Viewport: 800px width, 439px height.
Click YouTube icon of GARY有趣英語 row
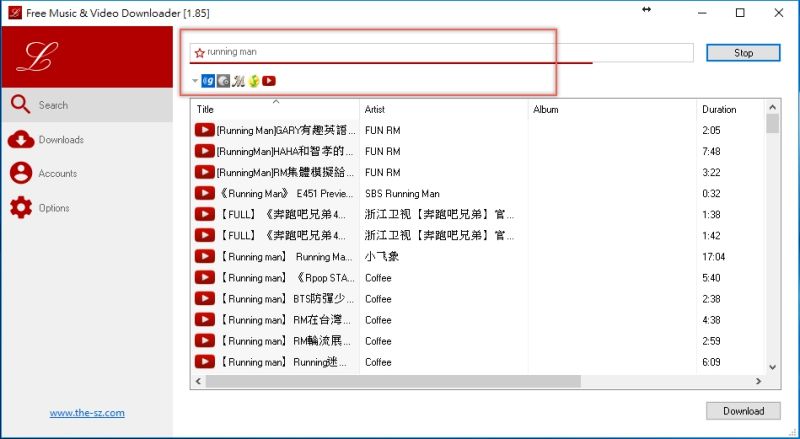tap(205, 130)
